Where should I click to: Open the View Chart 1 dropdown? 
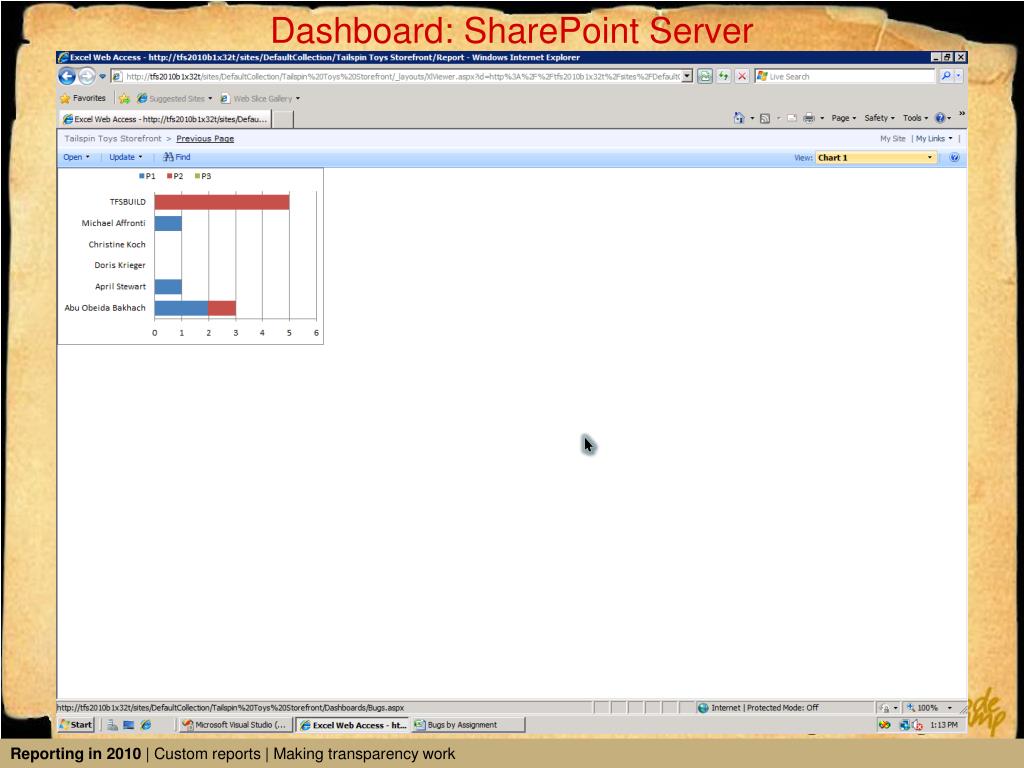[x=876, y=157]
